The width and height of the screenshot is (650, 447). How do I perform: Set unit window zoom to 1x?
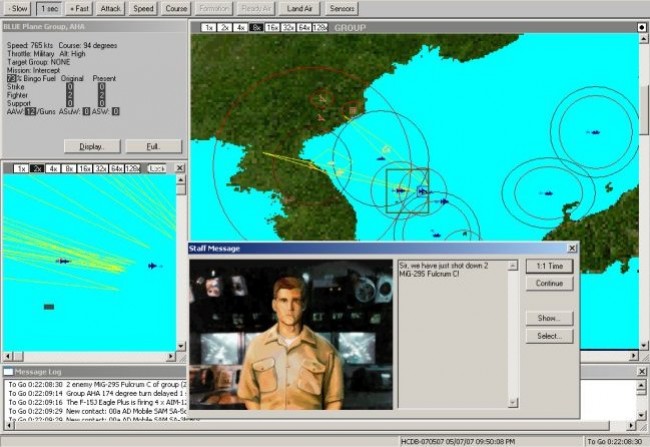[21, 168]
